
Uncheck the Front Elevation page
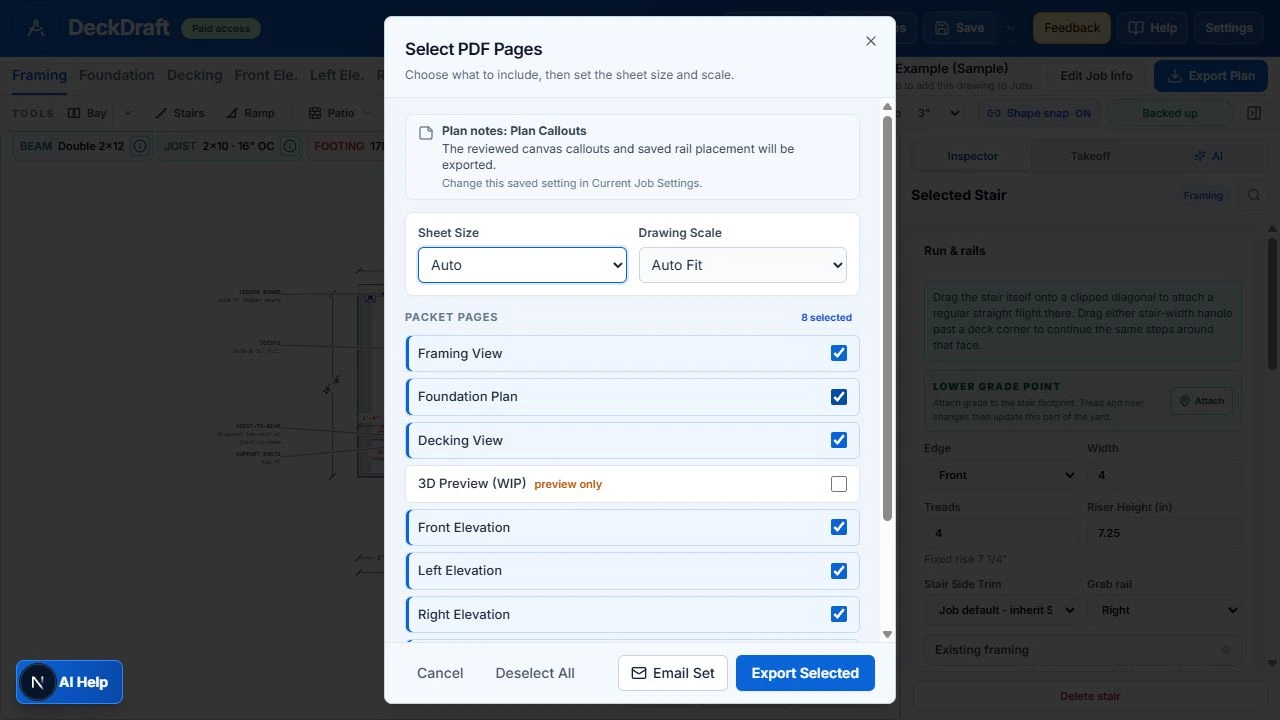click(839, 527)
